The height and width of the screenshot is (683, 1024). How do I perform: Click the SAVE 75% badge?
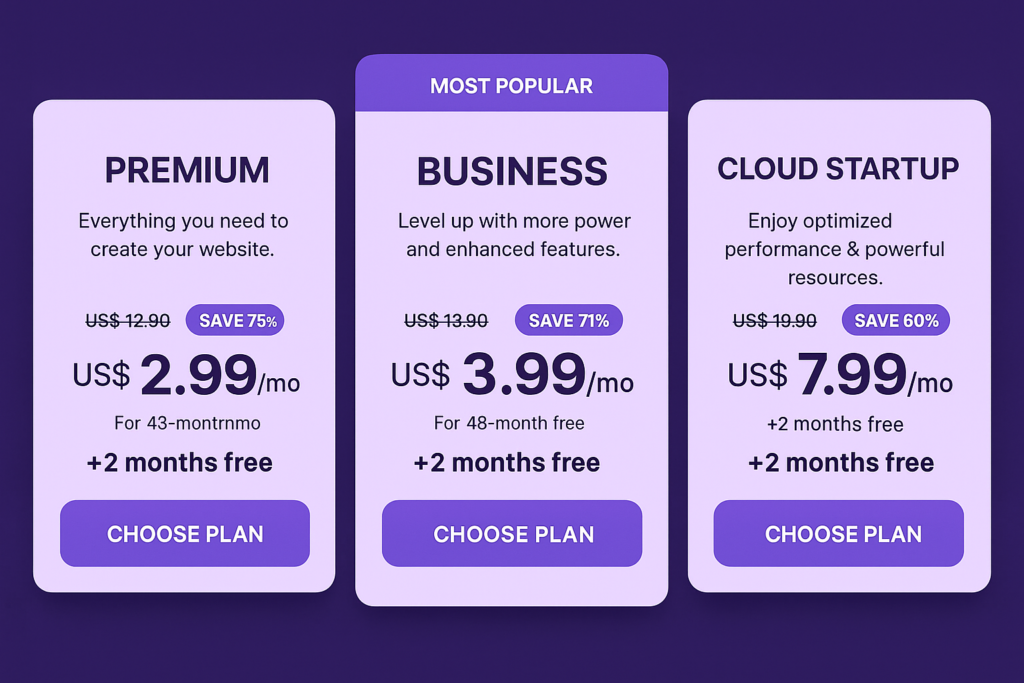235,320
